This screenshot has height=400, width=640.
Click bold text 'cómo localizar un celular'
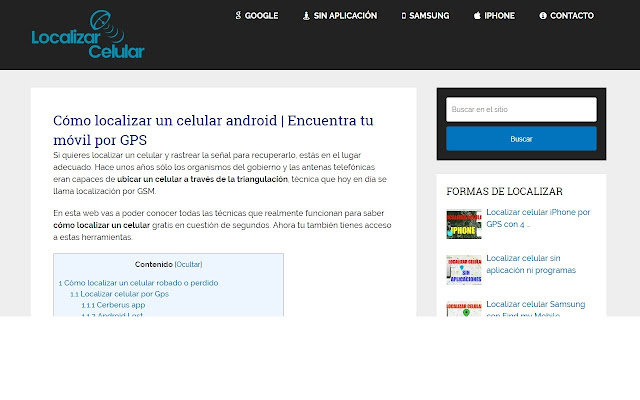(x=102, y=225)
